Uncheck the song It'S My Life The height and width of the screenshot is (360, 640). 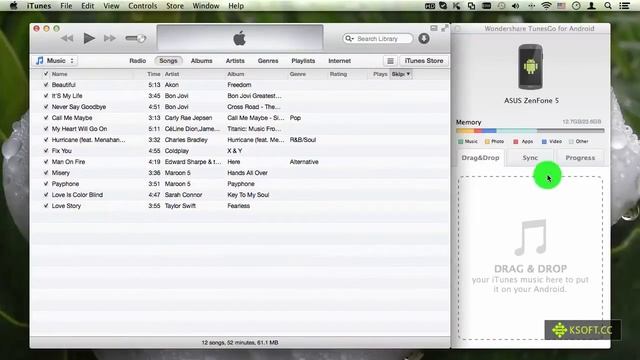click(46, 96)
